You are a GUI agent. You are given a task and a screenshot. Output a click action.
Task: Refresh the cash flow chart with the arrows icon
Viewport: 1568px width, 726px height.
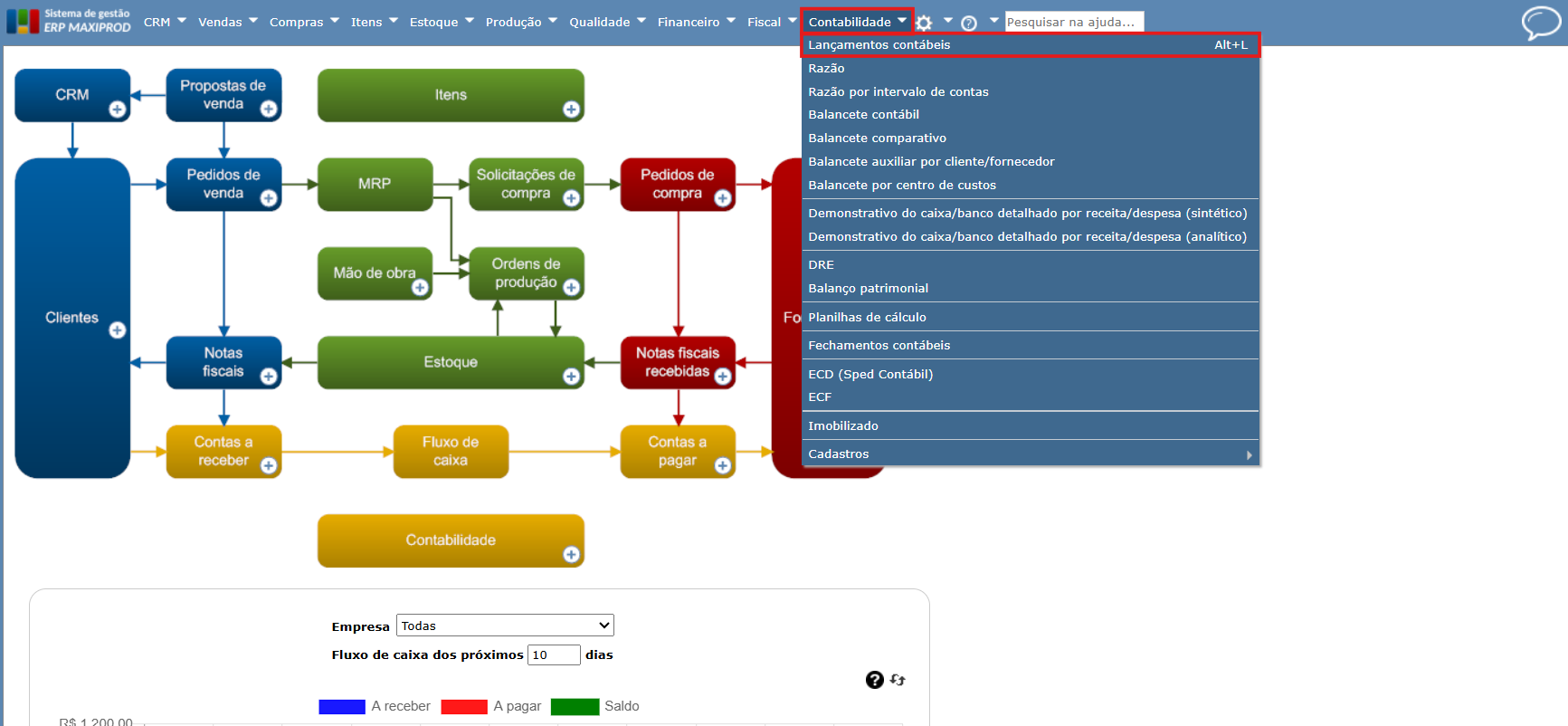click(898, 680)
